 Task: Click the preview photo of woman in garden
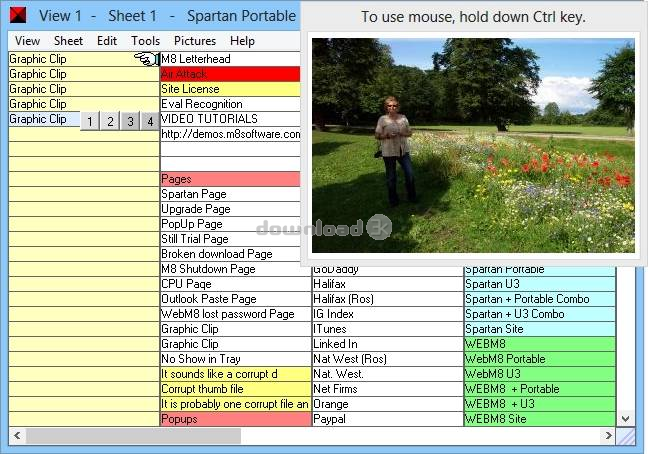[473, 145]
